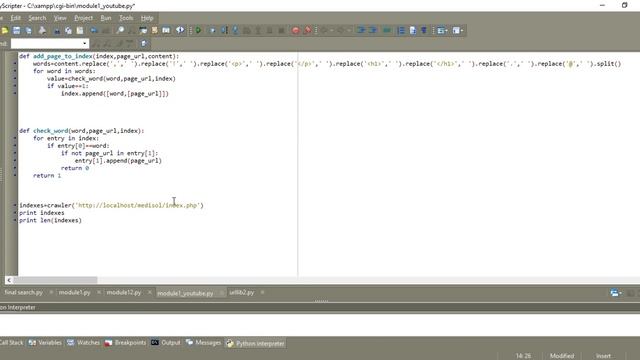Click the 'print len(indexes)' line
Image resolution: width=640 pixels, height=360 pixels.
[50, 220]
